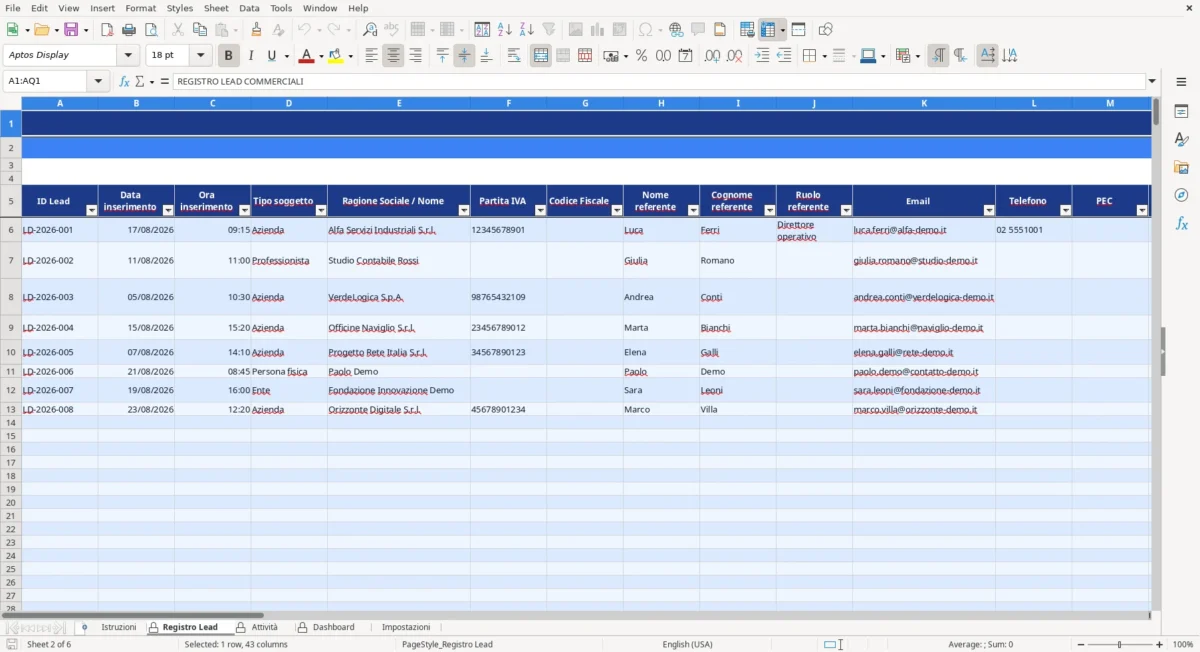The image size is (1200, 652).
Task: Click the Merge and Center Cells icon
Action: tap(541, 56)
